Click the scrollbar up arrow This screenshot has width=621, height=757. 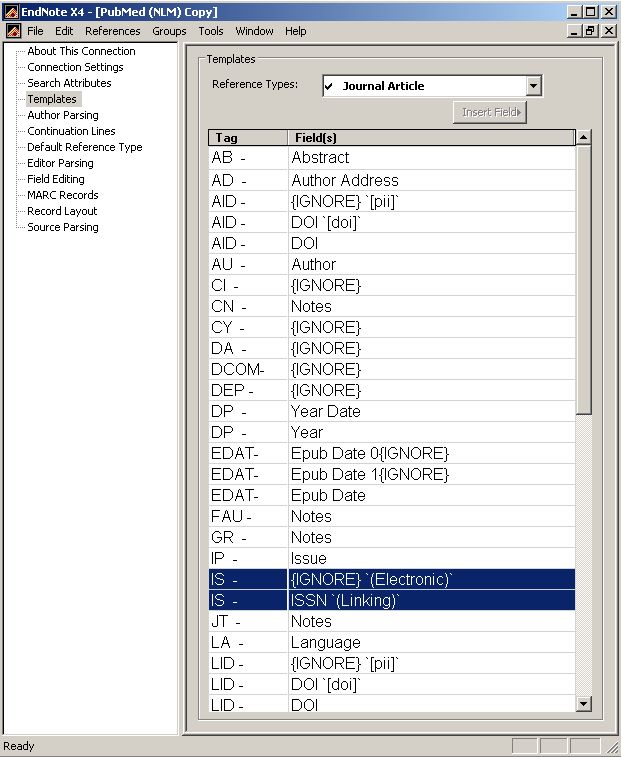click(583, 137)
